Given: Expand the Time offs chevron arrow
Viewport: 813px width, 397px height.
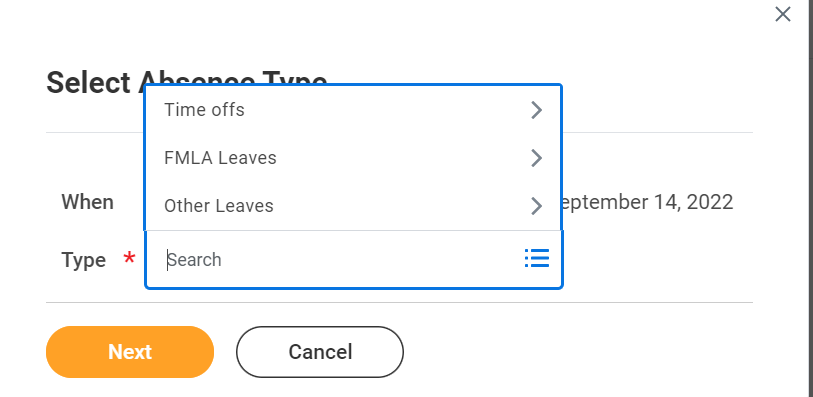Looking at the screenshot, I should click(x=537, y=110).
